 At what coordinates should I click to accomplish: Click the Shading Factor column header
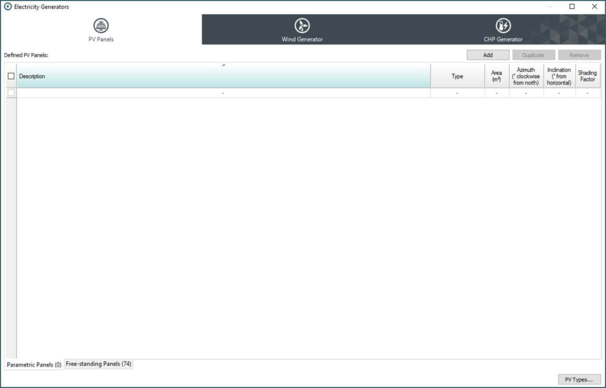[x=587, y=76]
